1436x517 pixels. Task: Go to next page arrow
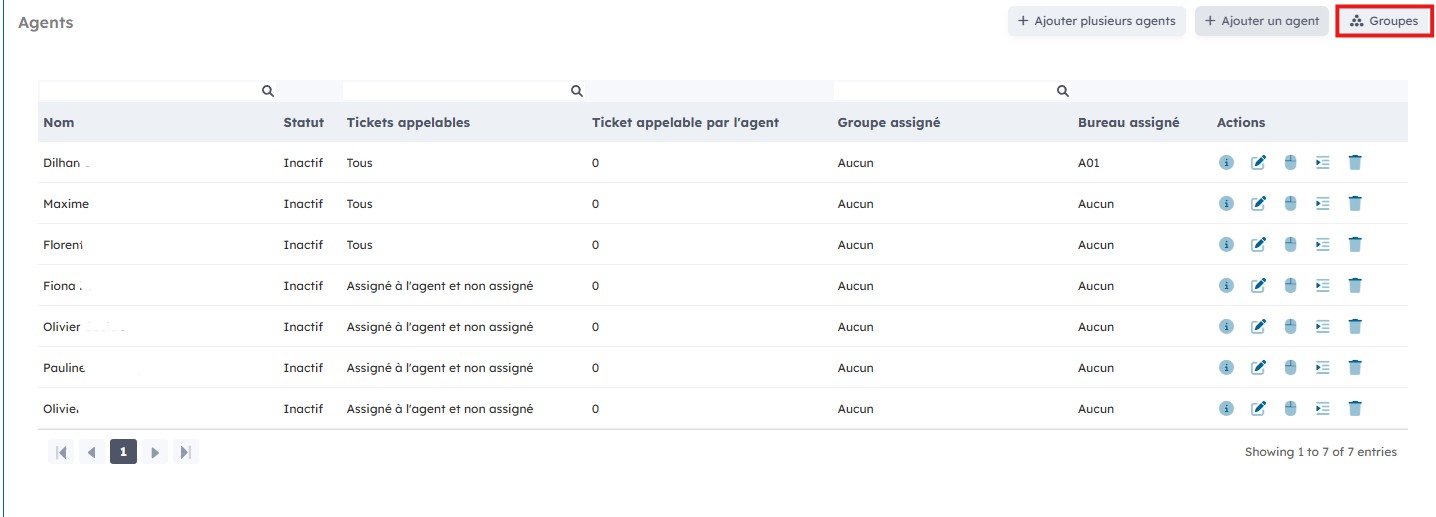[154, 452]
